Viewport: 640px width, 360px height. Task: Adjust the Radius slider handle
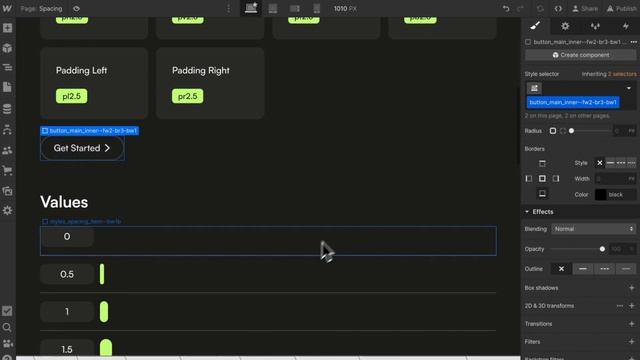coord(571,131)
